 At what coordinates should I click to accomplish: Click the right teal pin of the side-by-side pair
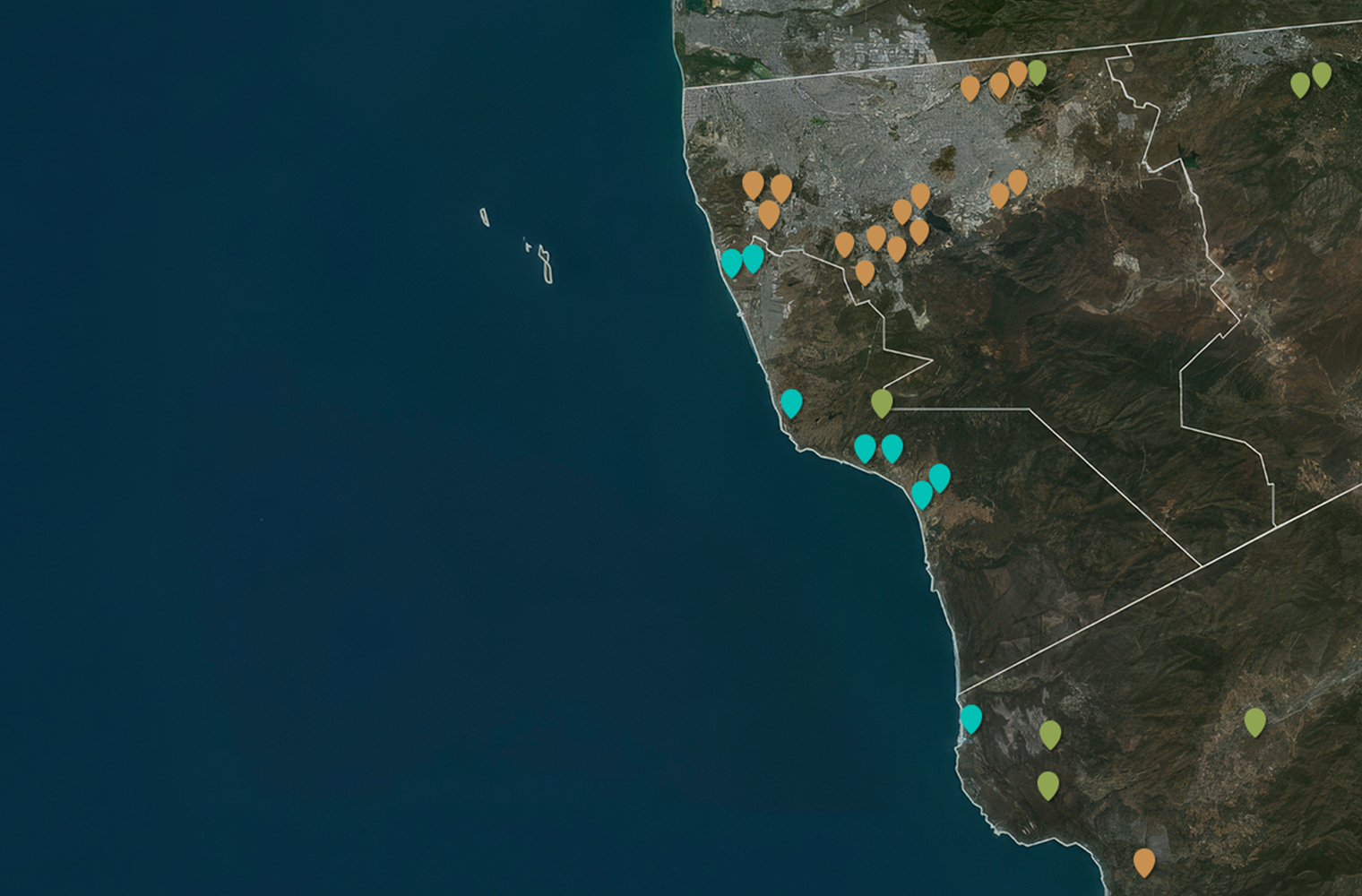pos(892,448)
